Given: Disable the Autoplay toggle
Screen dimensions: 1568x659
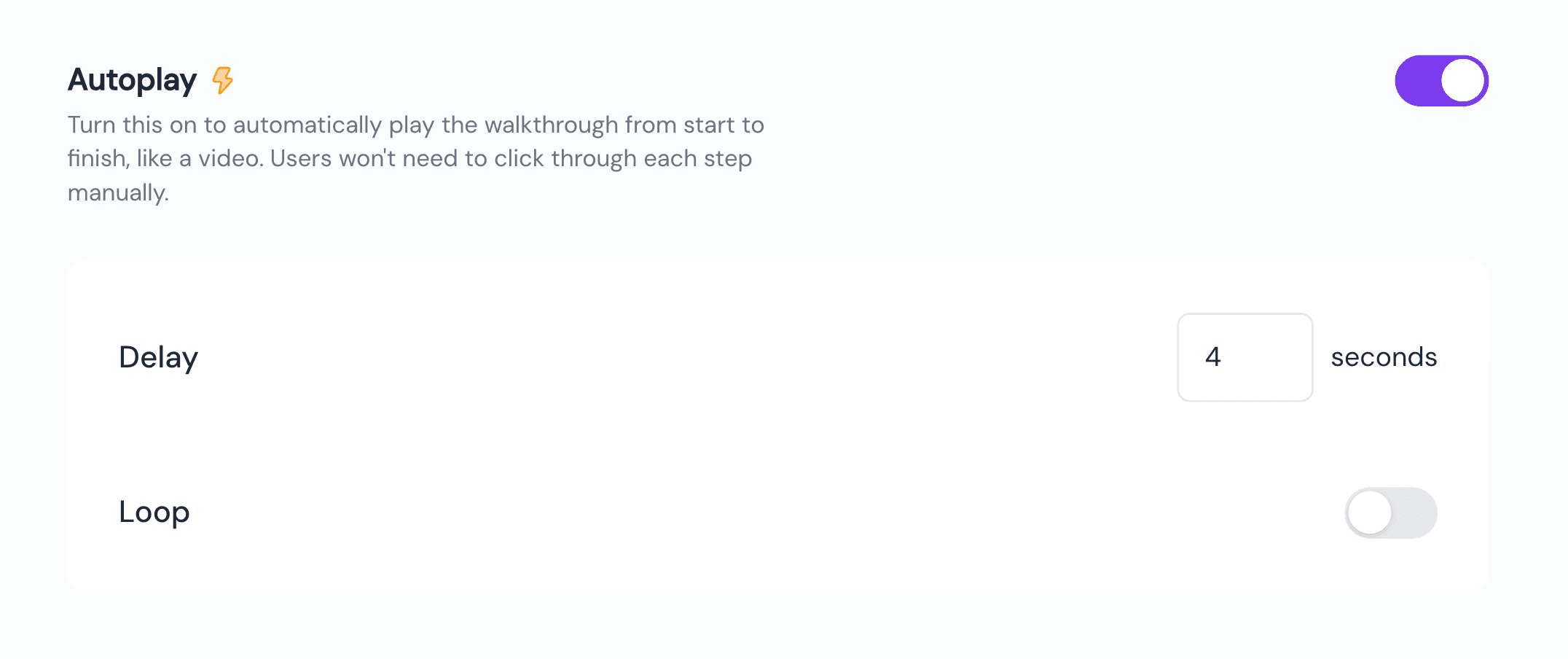Looking at the screenshot, I should pos(1441,81).
